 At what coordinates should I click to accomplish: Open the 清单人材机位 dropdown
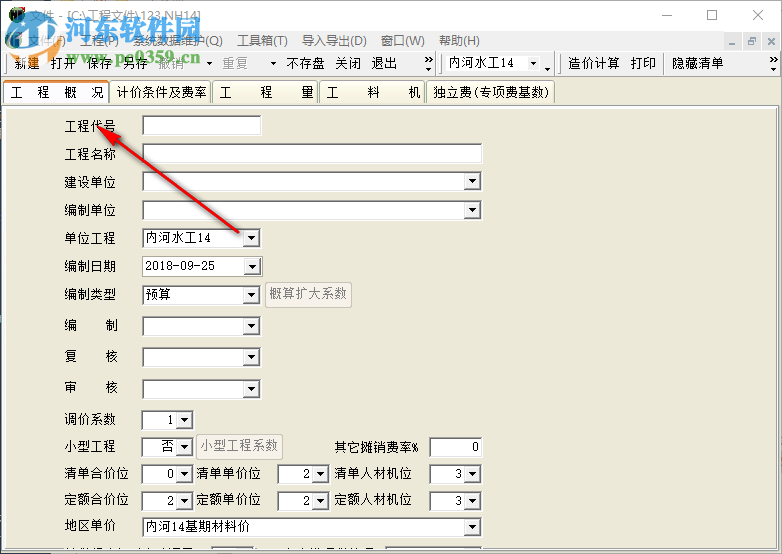(472, 473)
